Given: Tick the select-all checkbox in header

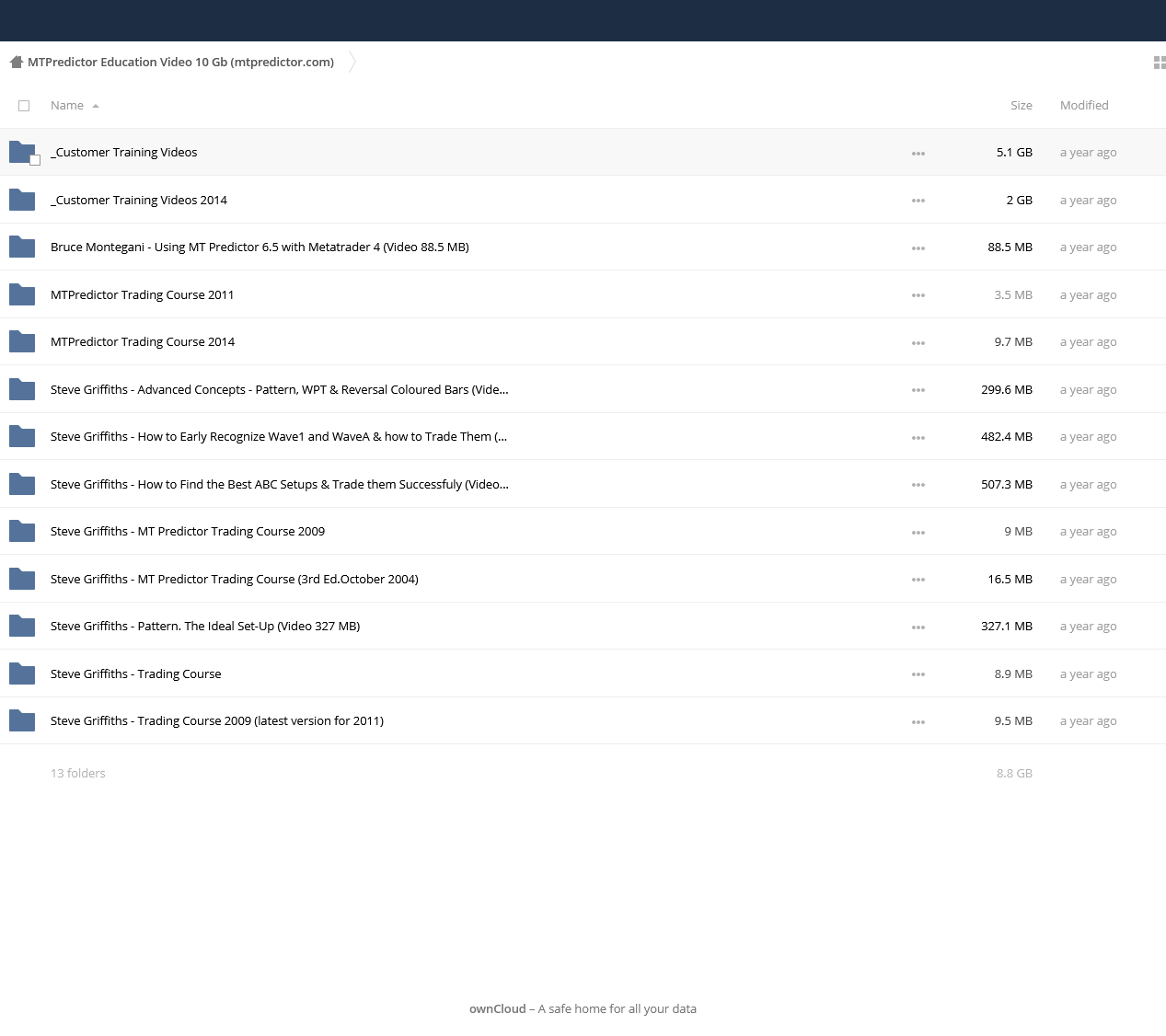Looking at the screenshot, I should (x=24, y=106).
